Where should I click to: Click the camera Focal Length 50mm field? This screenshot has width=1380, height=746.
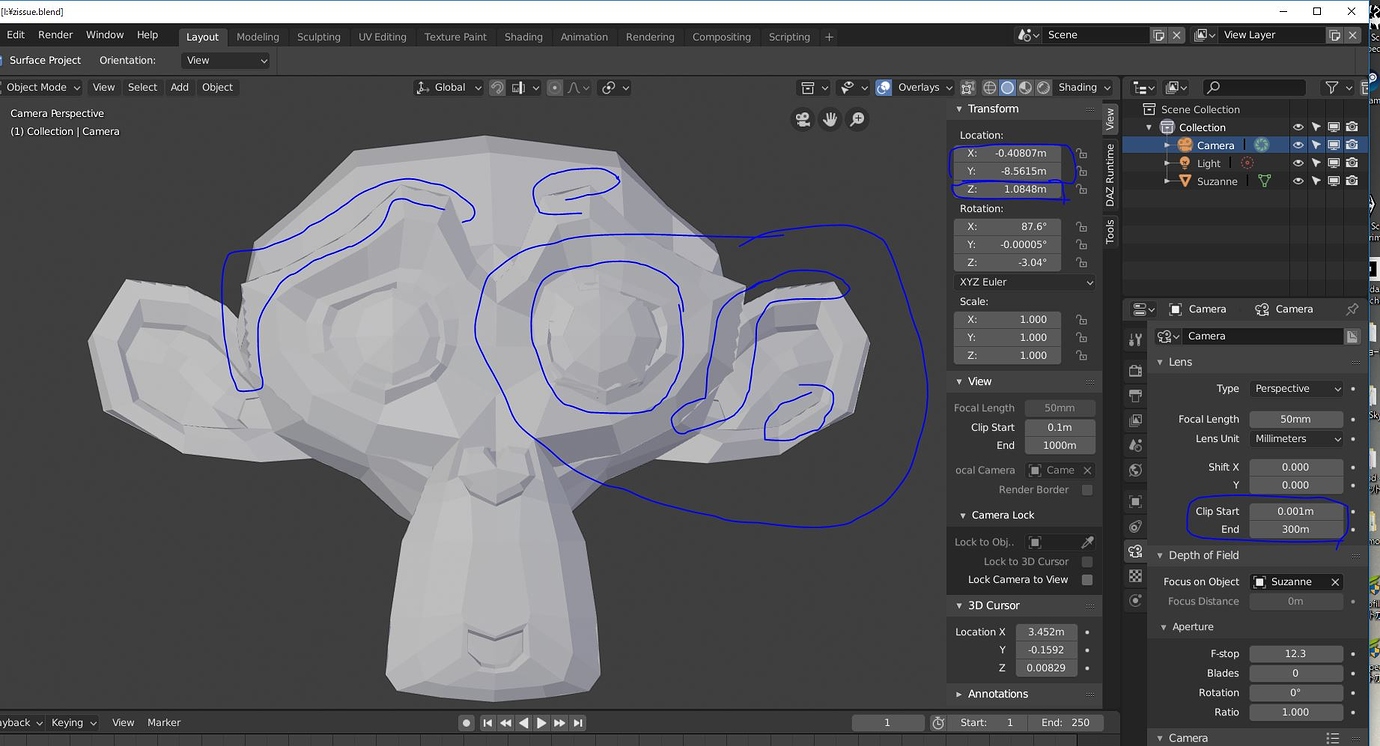1296,420
